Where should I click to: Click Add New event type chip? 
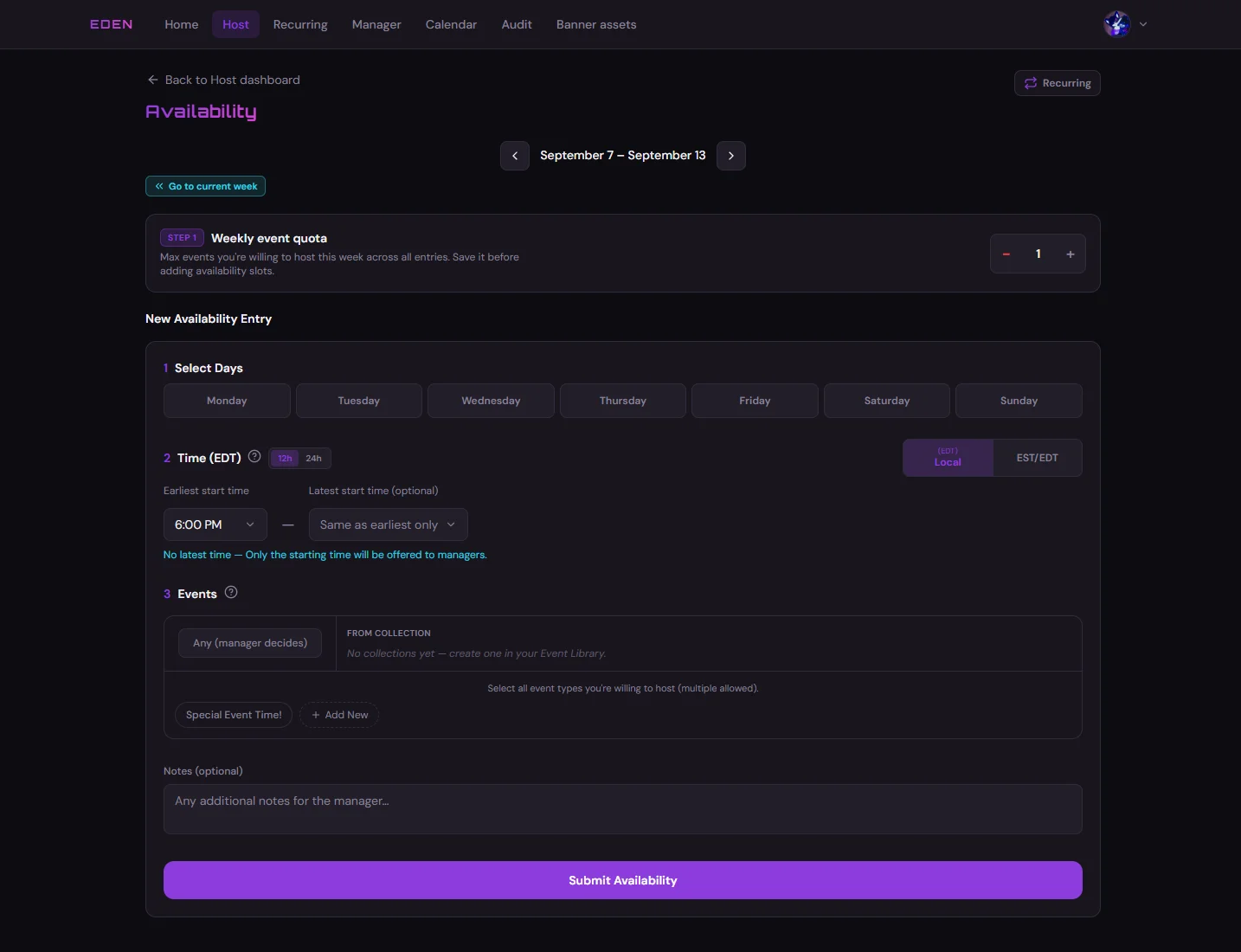click(x=339, y=715)
